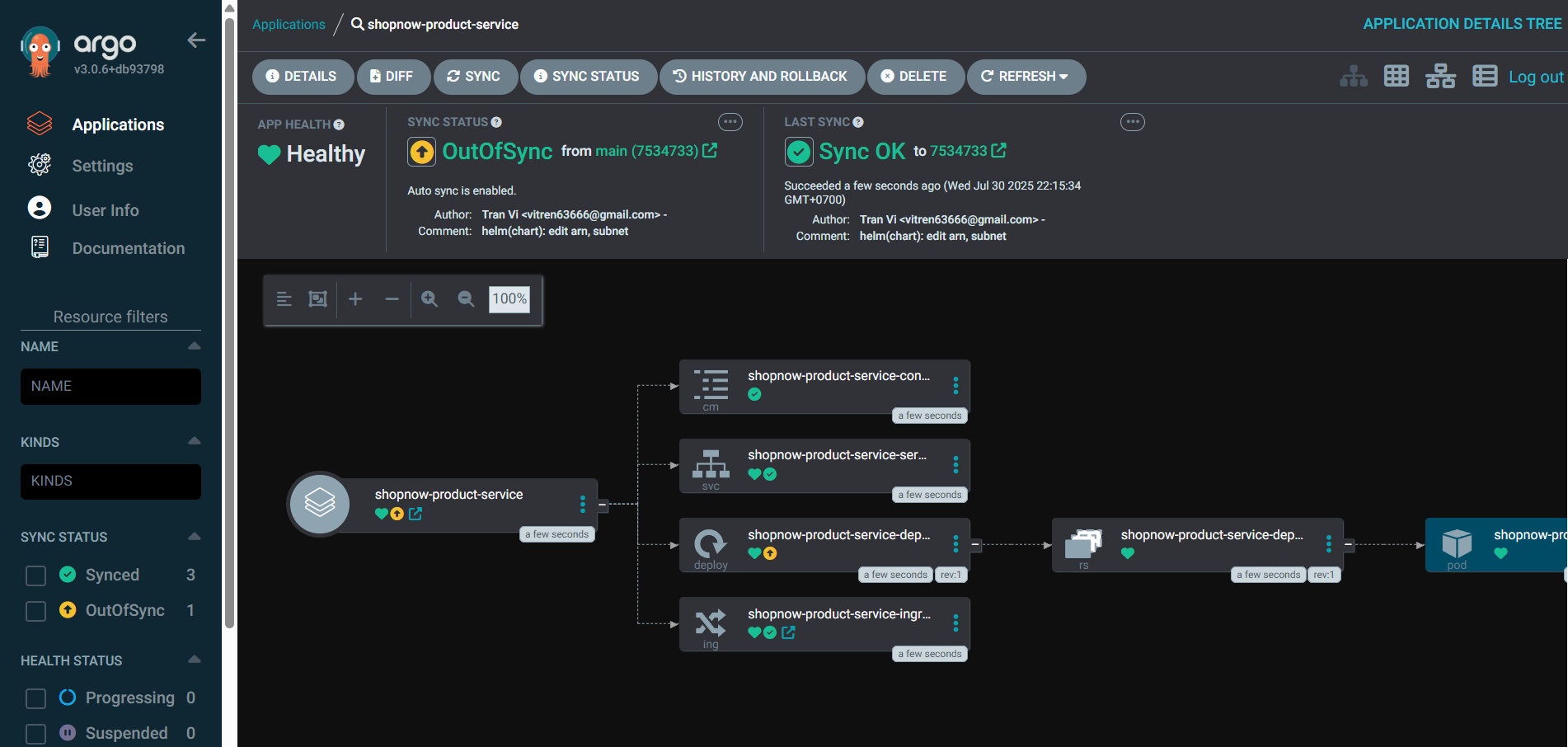
Task: Enable the OutOfSync filter checkbox
Action: tap(36, 611)
